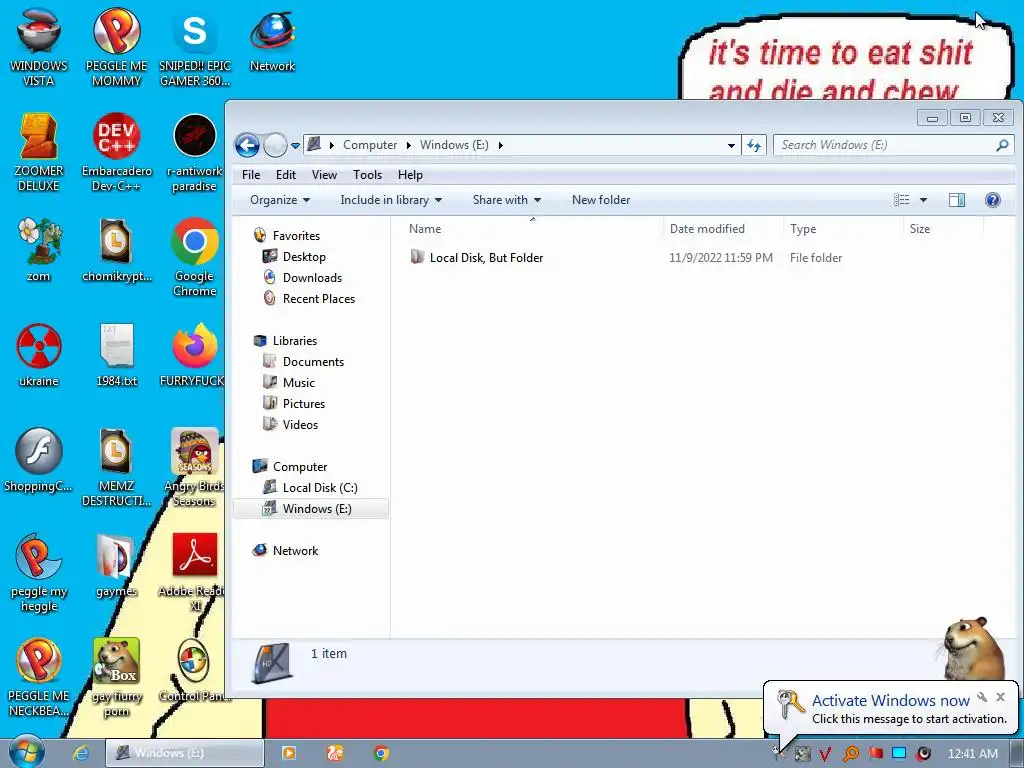The height and width of the screenshot is (768, 1024).
Task: Expand arrow after Windows (E:) breadcrumb
Action: point(501,145)
